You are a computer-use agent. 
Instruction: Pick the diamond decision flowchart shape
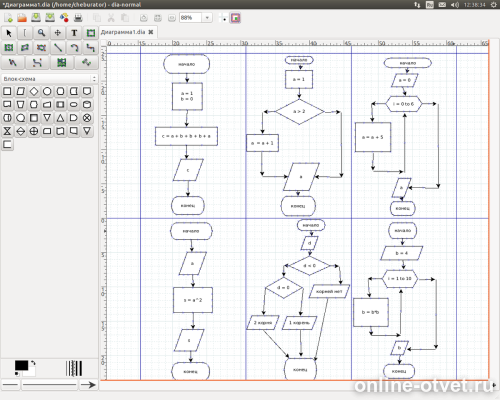coord(34,91)
